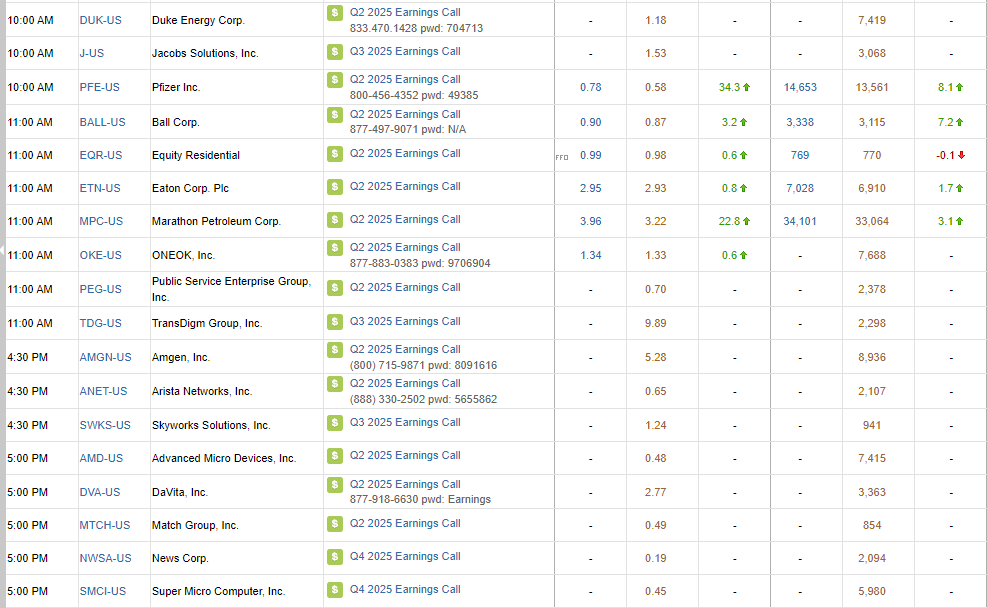Open the BALL-US ticker link
Viewport: 987px width, 608px height.
[103, 122]
